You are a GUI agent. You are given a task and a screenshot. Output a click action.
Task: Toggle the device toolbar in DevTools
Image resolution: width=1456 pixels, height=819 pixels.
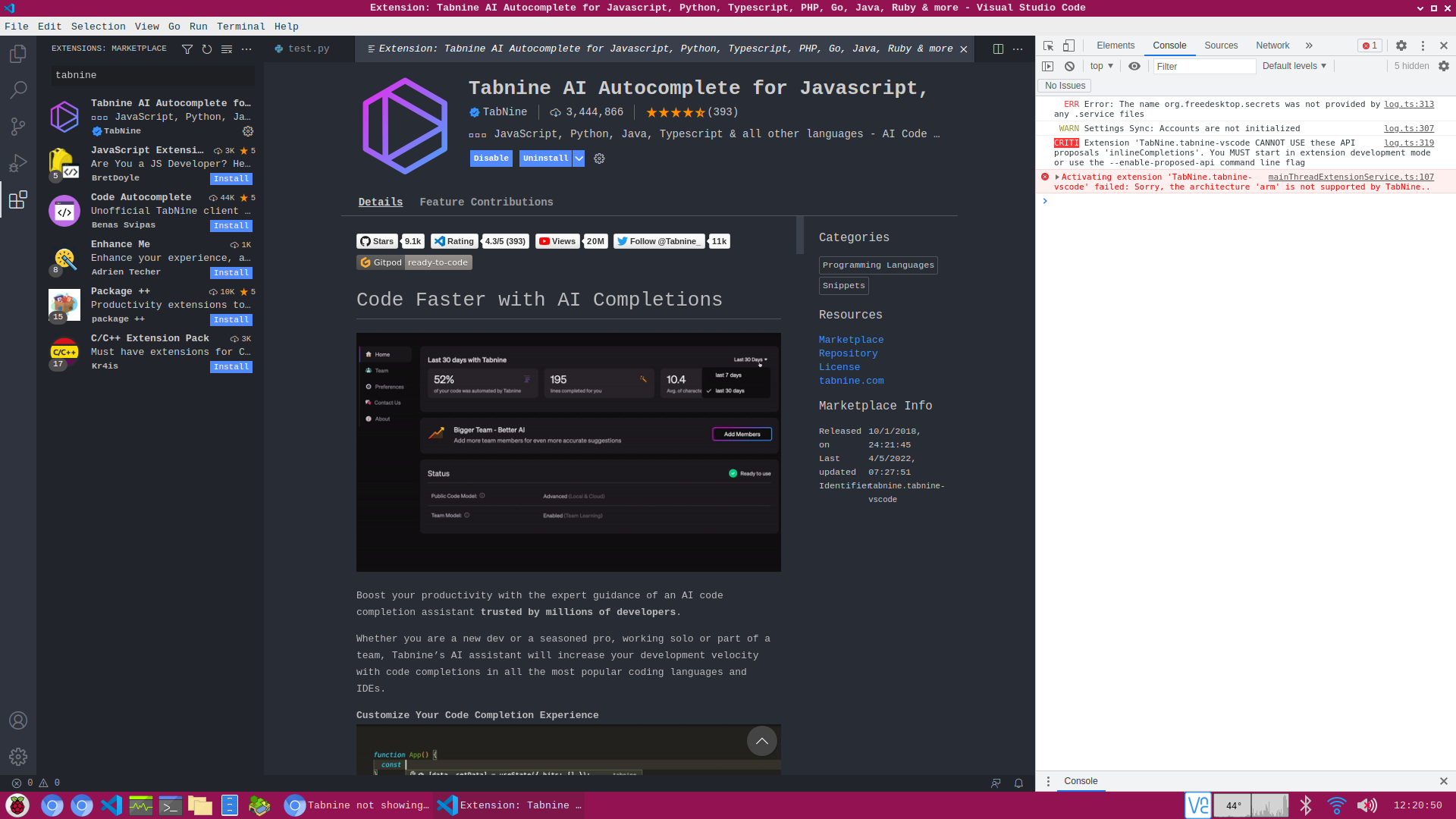pyautogui.click(x=1069, y=45)
